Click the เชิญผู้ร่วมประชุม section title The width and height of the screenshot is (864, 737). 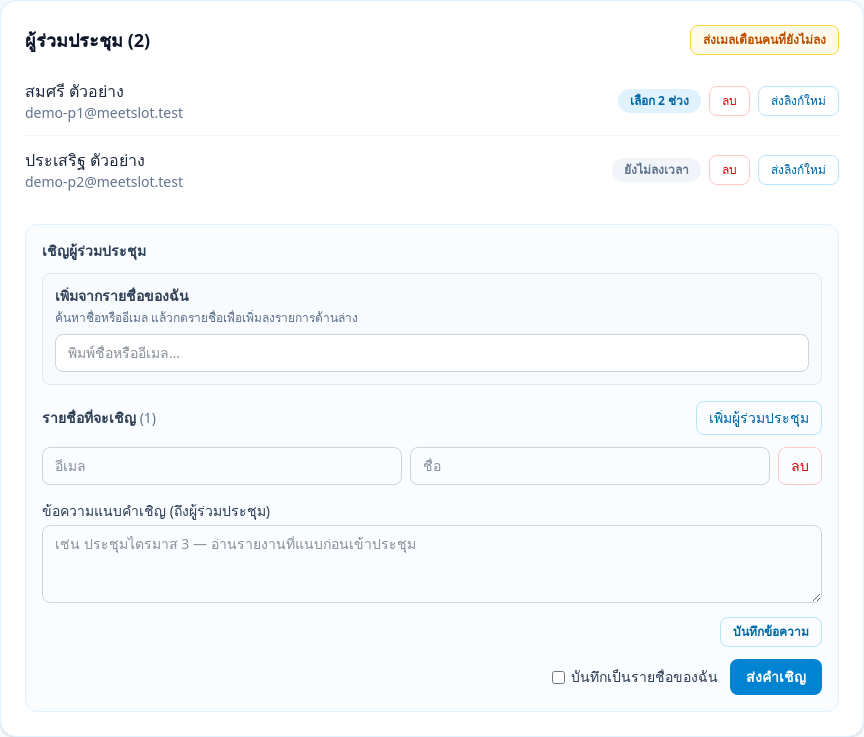coord(94,251)
